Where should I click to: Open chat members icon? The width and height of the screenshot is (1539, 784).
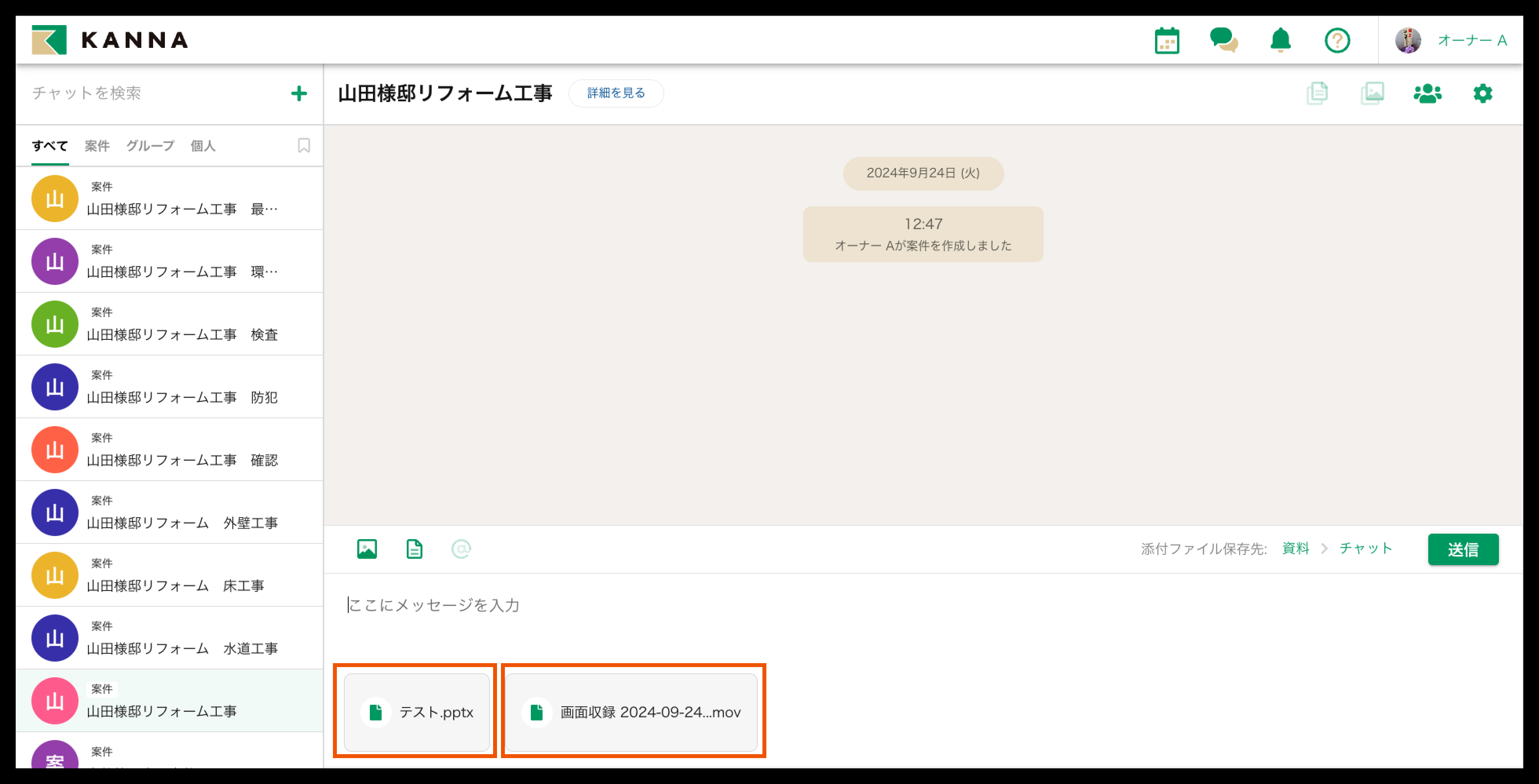(x=1427, y=94)
